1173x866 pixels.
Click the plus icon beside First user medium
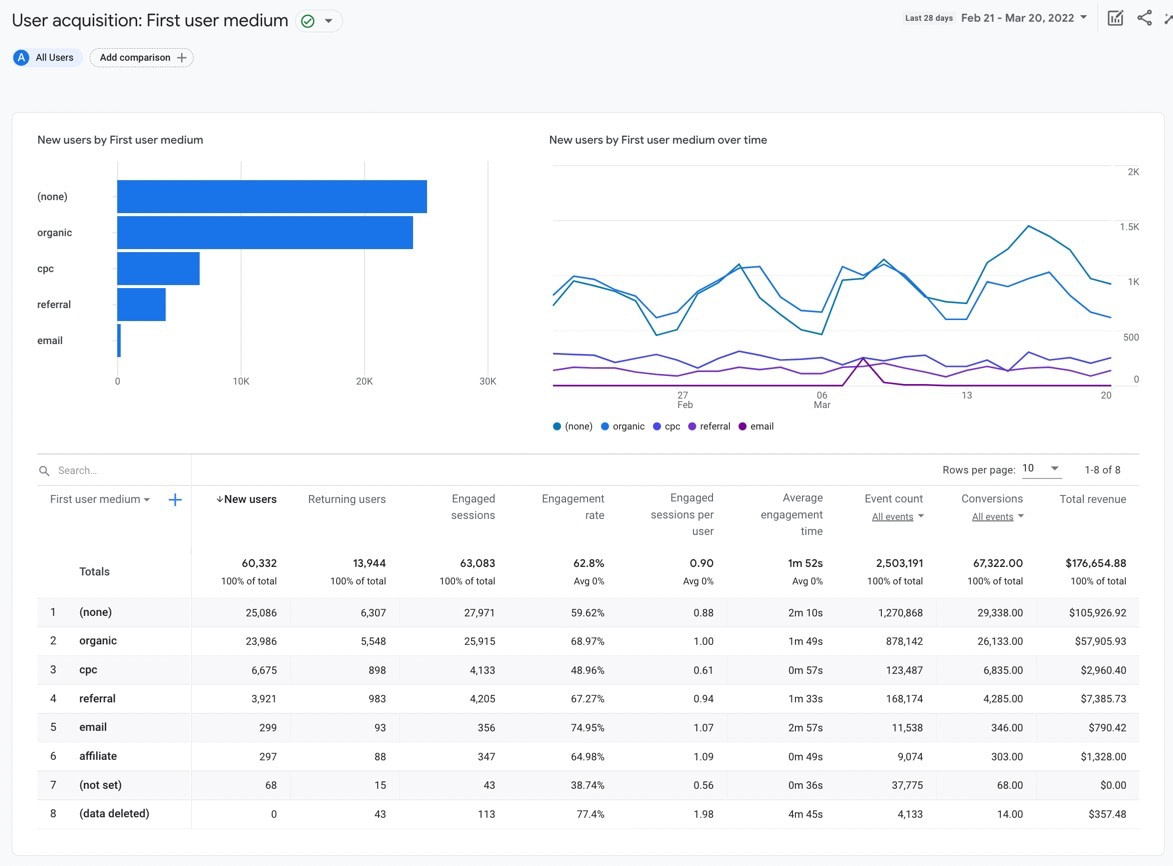tap(175, 499)
